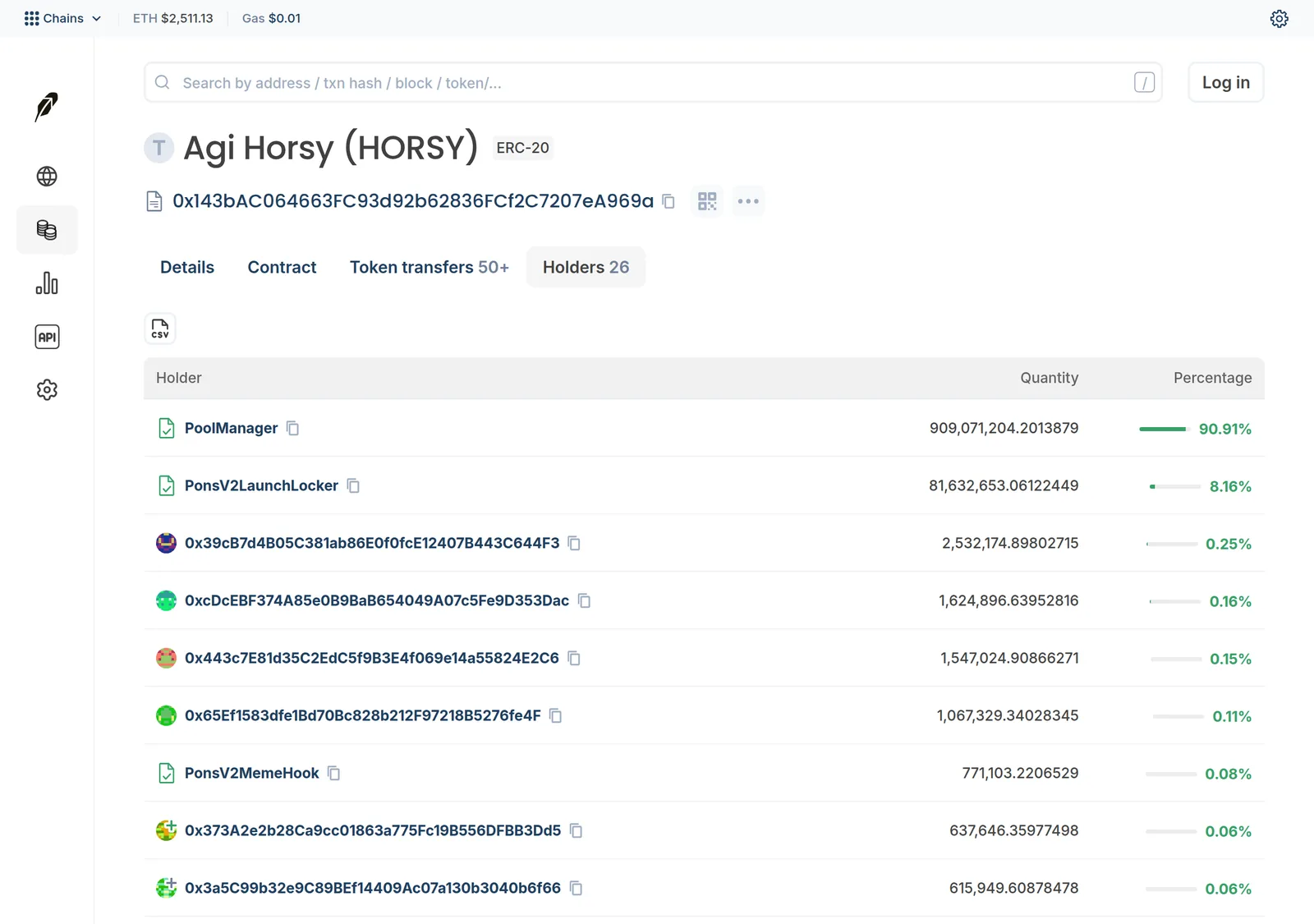Click the PoolManager verified contract icon
1314x924 pixels.
(166, 428)
